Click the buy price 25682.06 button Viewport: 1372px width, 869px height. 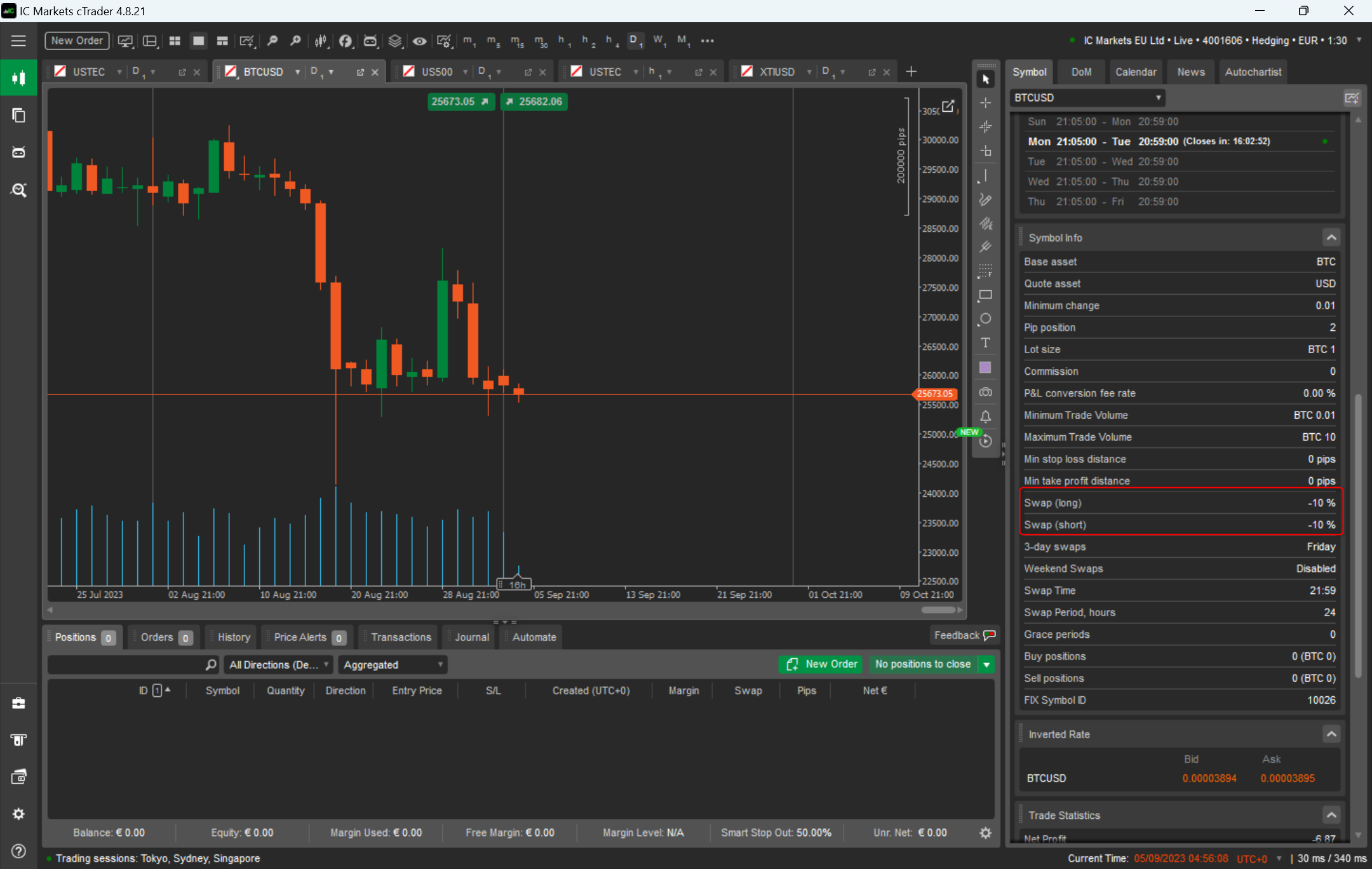pos(534,102)
